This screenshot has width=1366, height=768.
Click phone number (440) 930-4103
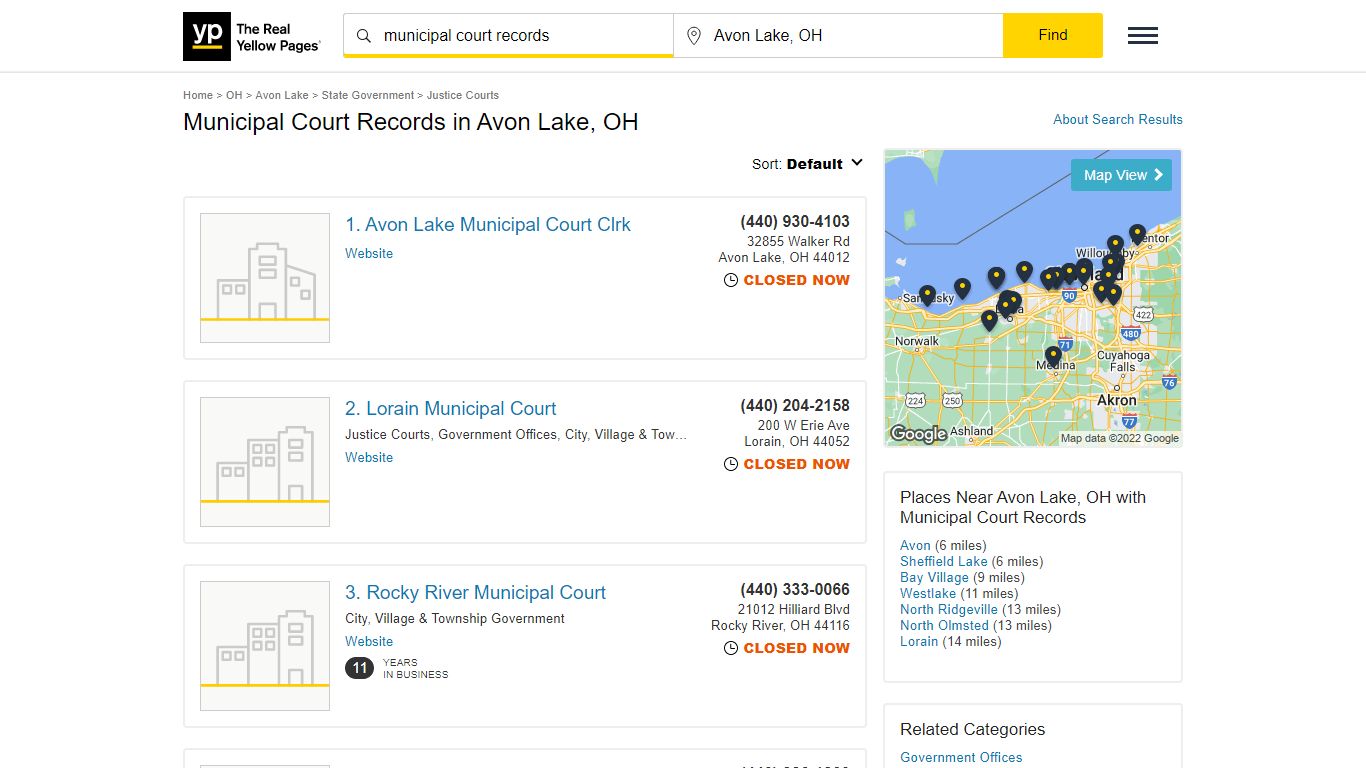coord(795,222)
